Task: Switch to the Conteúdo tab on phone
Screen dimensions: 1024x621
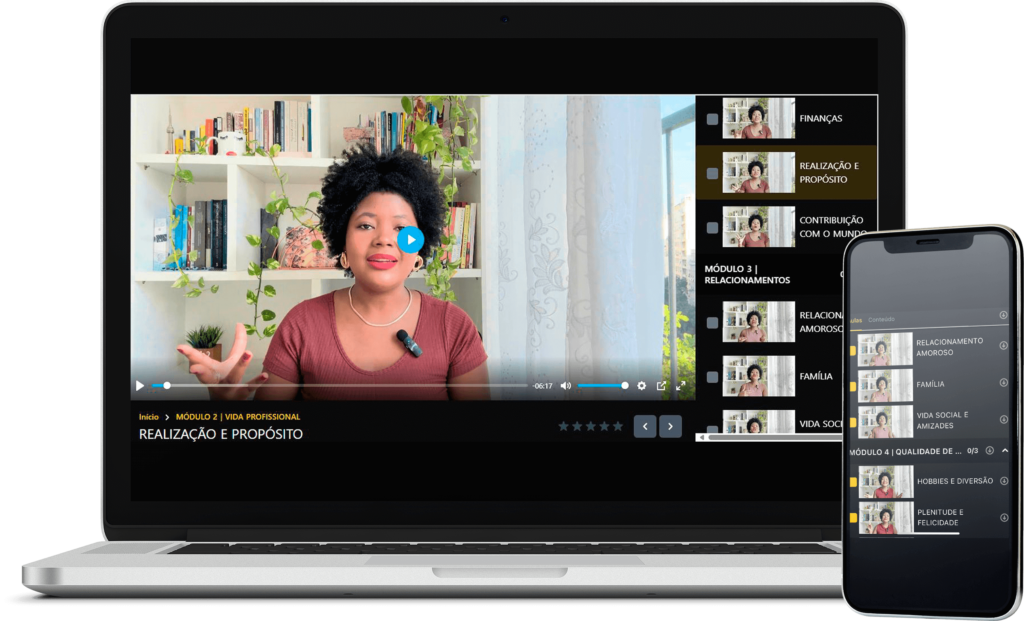Action: point(882,320)
